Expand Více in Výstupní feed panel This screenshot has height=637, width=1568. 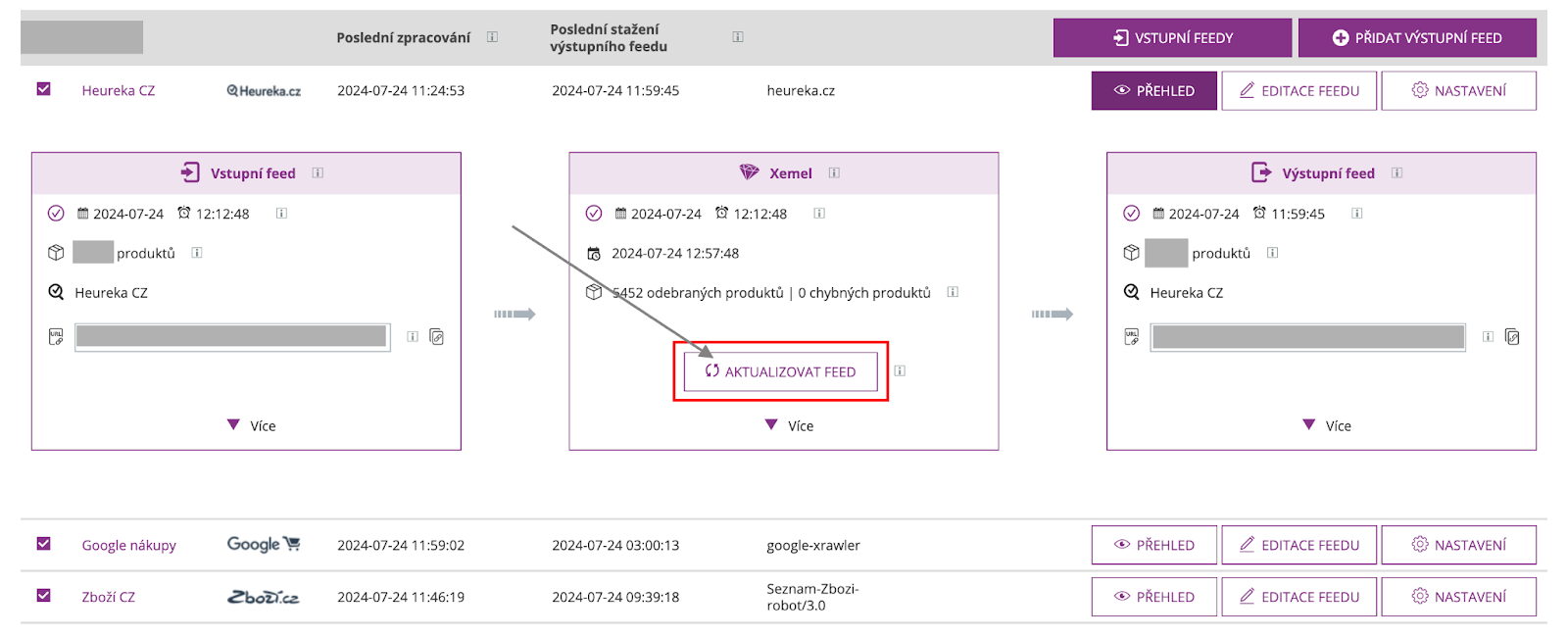(x=1327, y=425)
